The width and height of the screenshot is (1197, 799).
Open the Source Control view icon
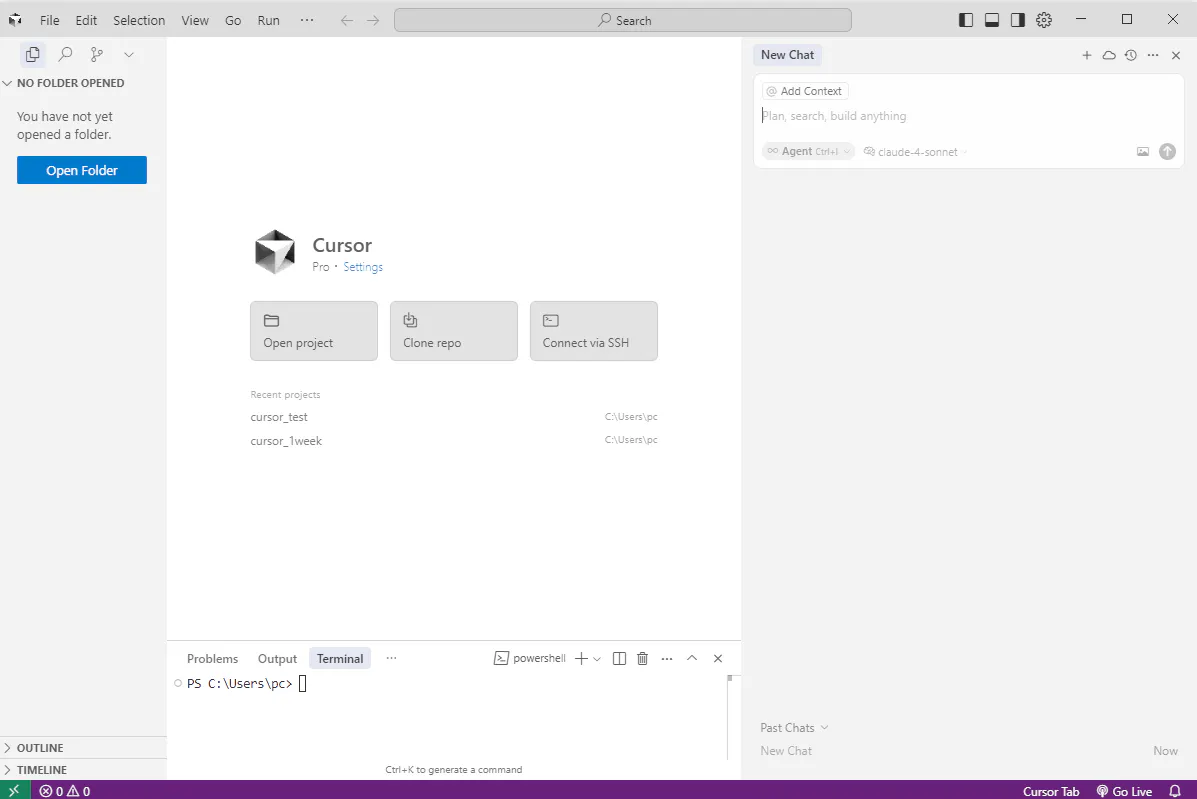(x=97, y=54)
